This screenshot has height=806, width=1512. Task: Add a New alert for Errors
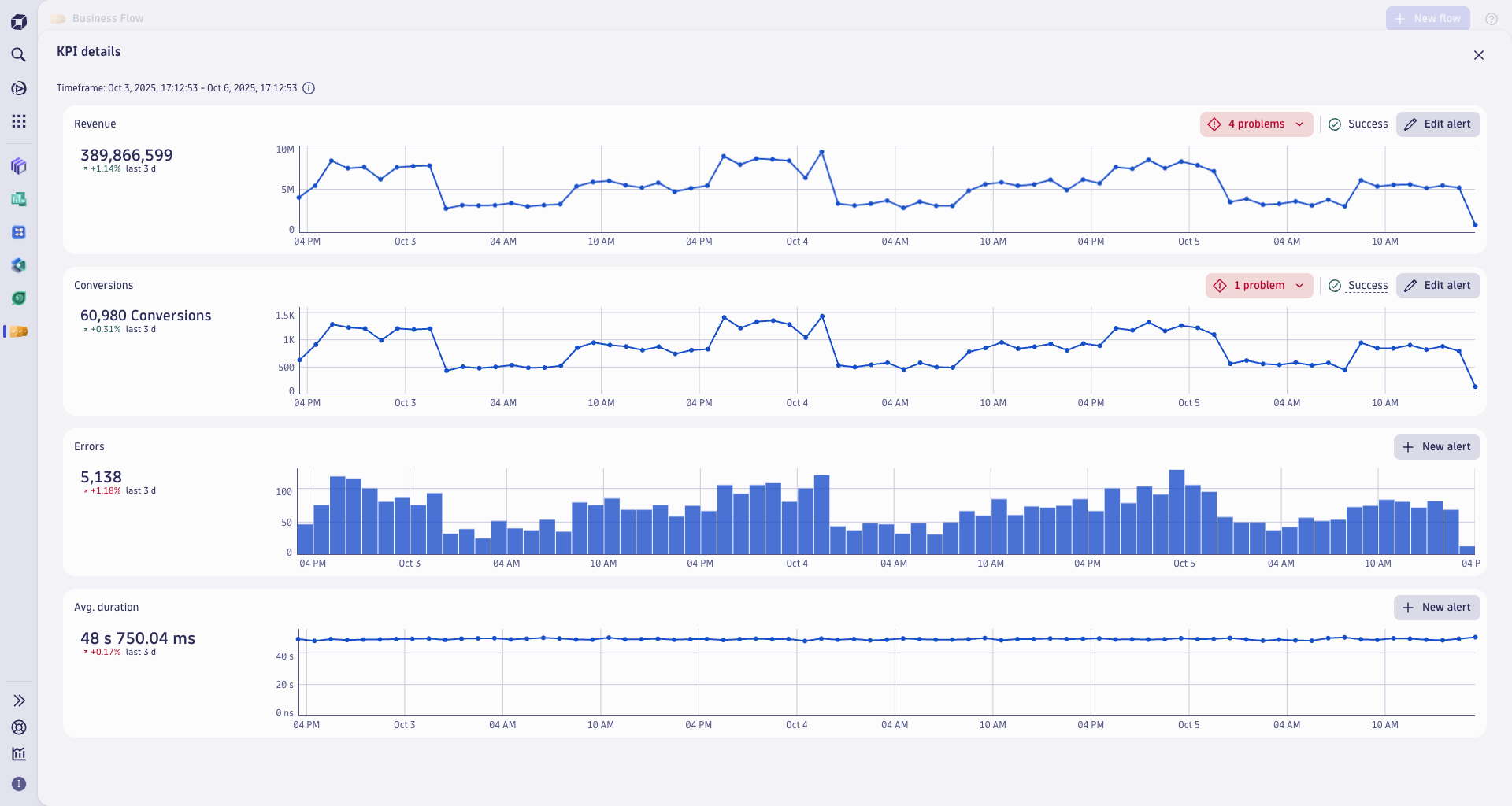(x=1436, y=447)
